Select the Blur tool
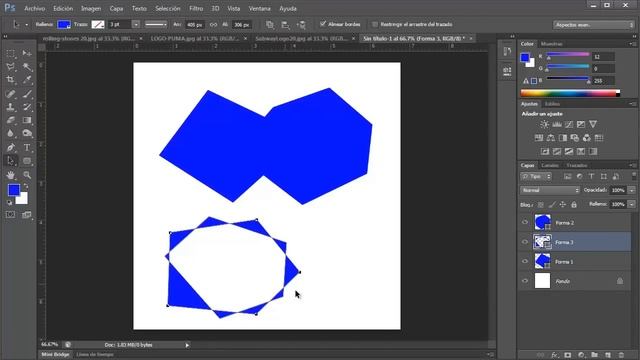The width and height of the screenshot is (640, 360). tap(11, 133)
